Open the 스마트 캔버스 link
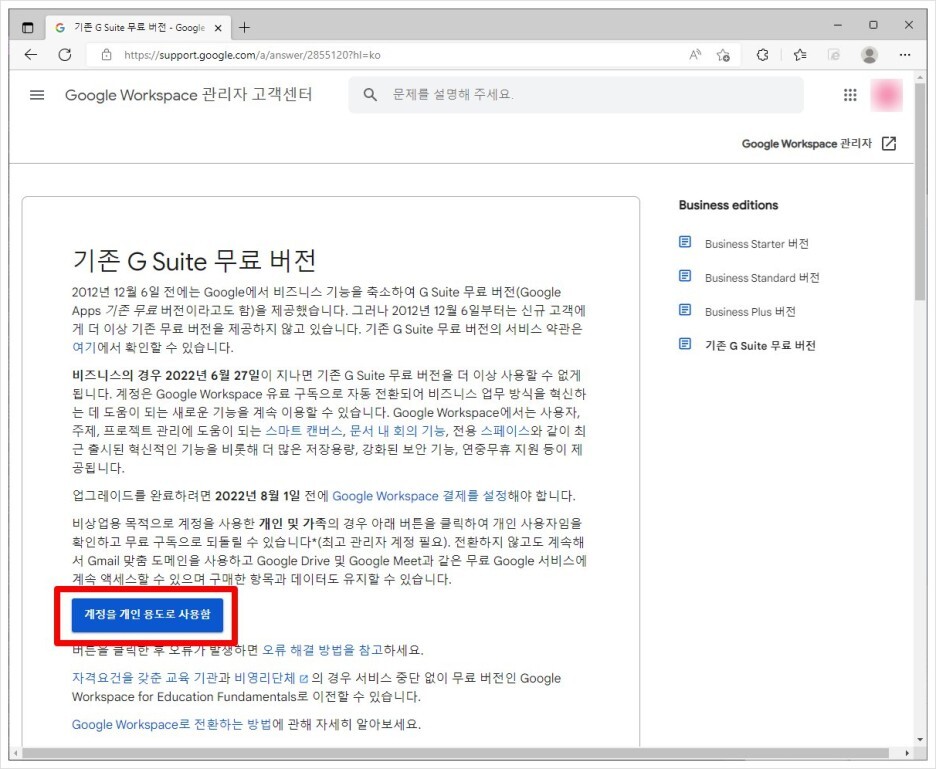This screenshot has width=936, height=769. pyautogui.click(x=304, y=431)
